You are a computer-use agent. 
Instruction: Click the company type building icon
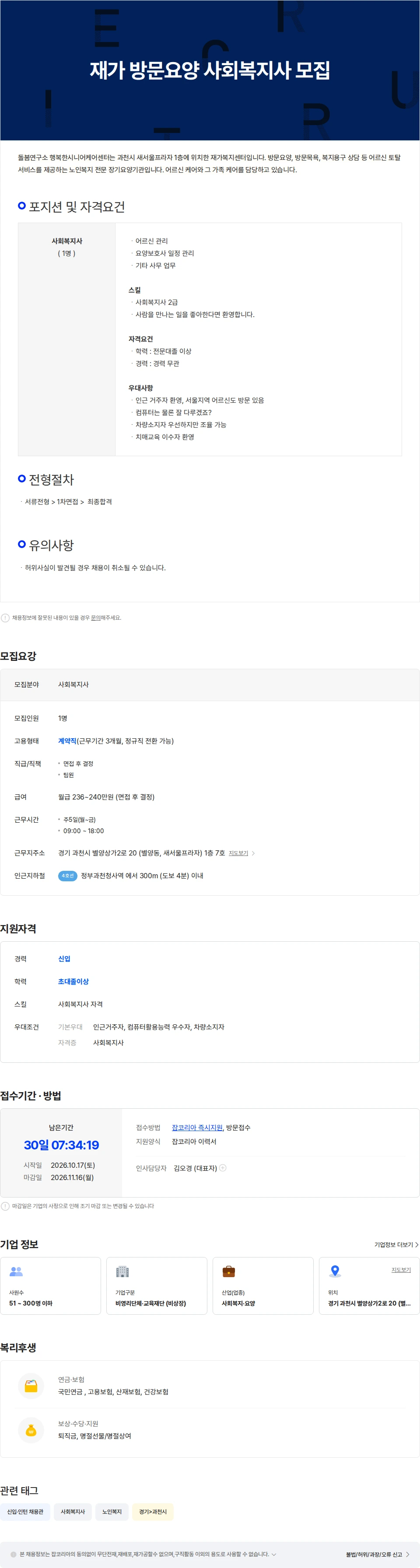(x=122, y=1271)
